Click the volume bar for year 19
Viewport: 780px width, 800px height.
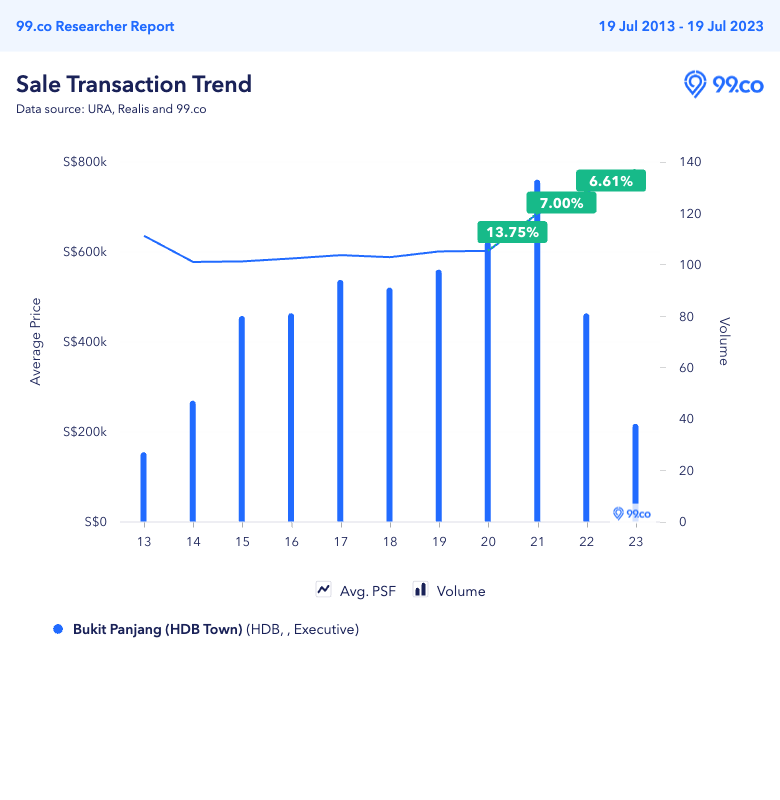[439, 396]
